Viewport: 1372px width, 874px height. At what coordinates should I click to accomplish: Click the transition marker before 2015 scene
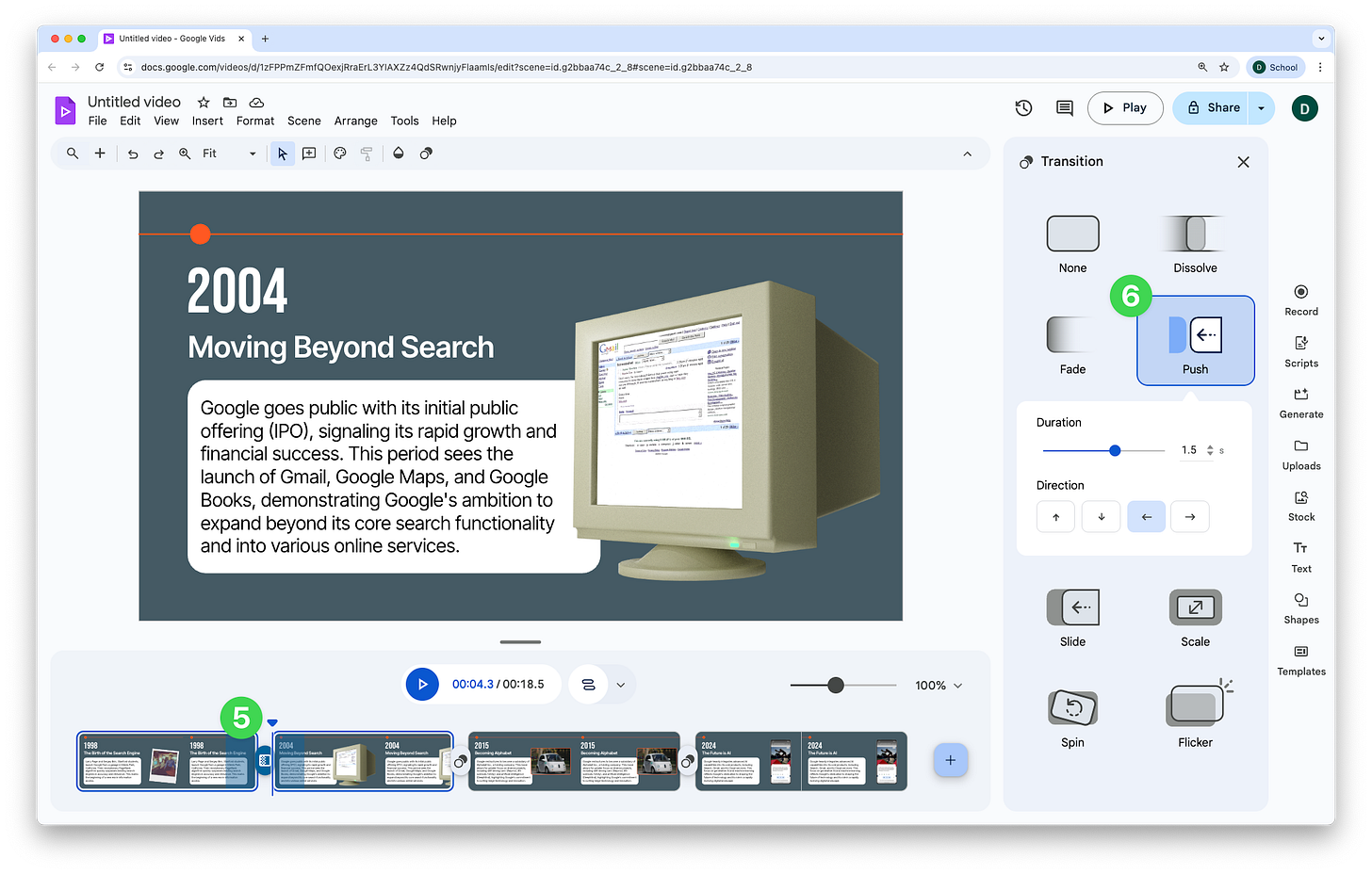click(x=460, y=761)
